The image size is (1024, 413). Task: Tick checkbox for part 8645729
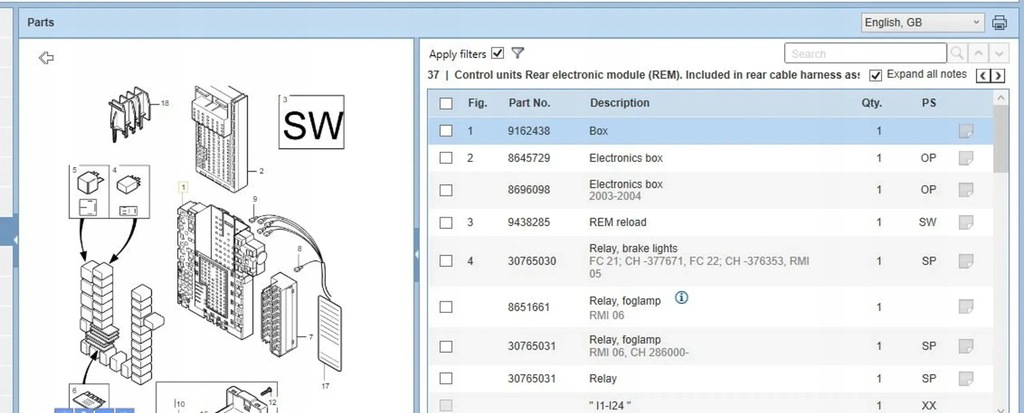tap(446, 158)
